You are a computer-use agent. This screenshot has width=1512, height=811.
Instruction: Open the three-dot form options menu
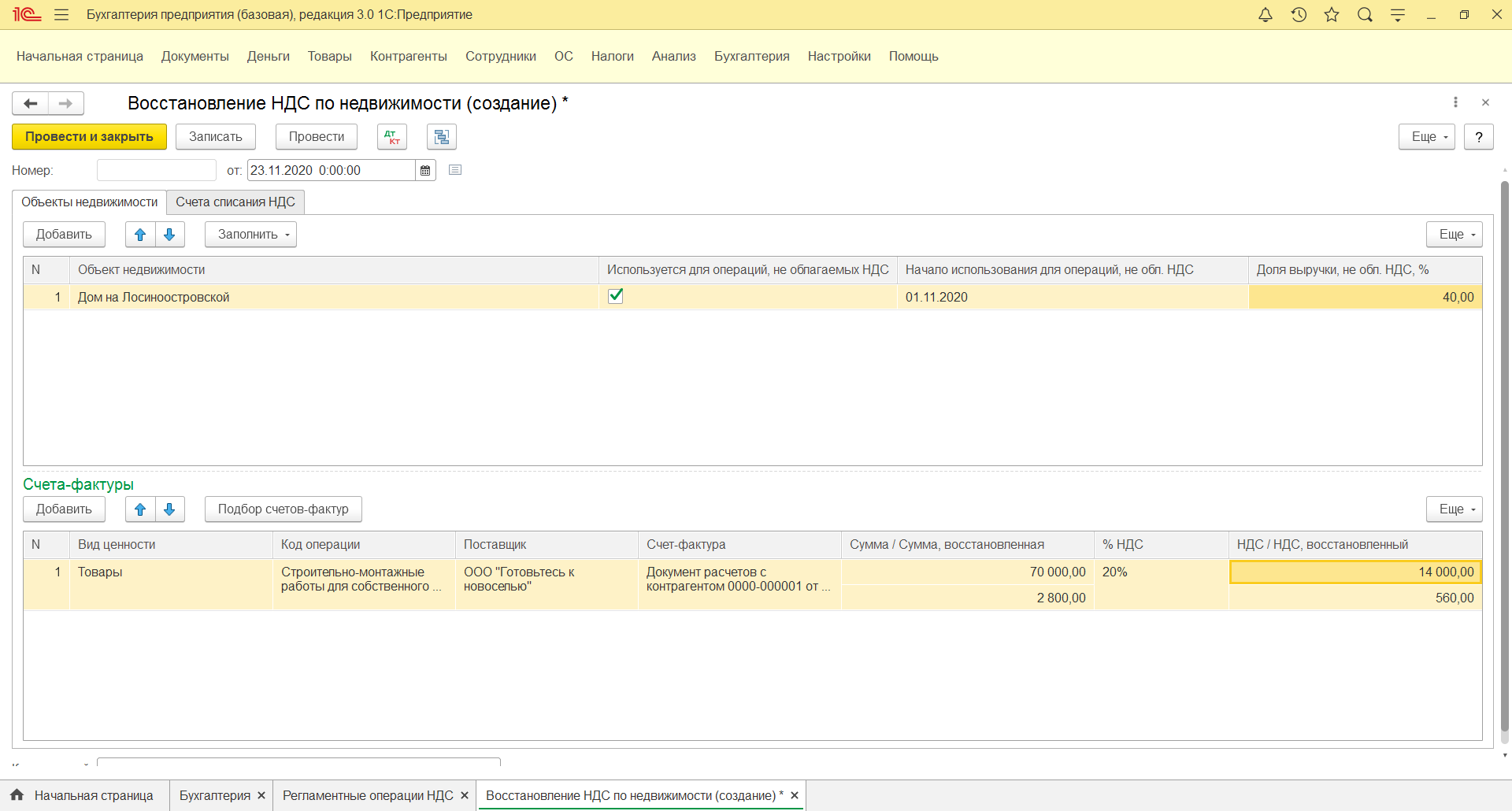click(1455, 102)
